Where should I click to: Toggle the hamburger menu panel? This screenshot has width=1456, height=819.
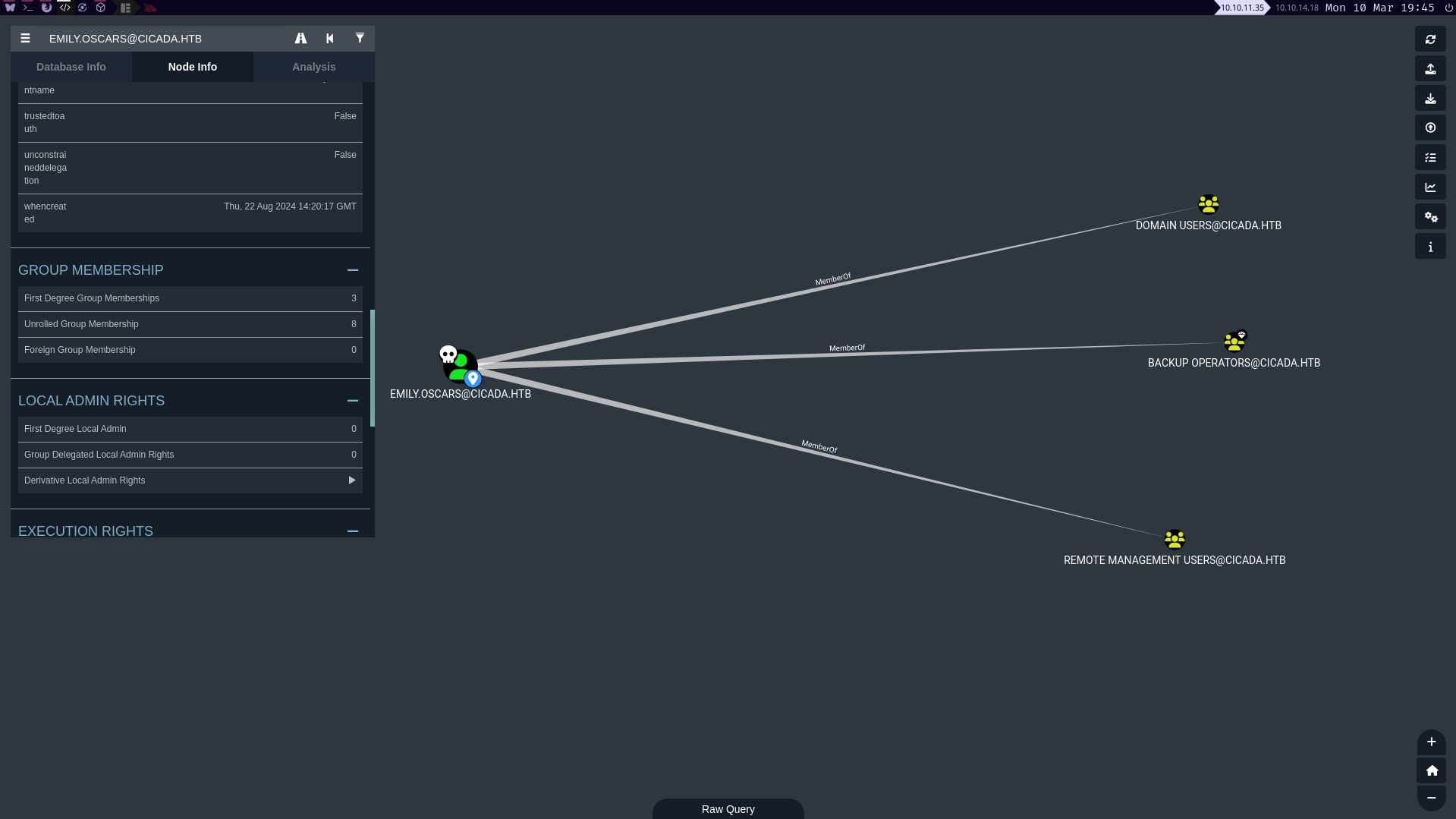[x=25, y=39]
